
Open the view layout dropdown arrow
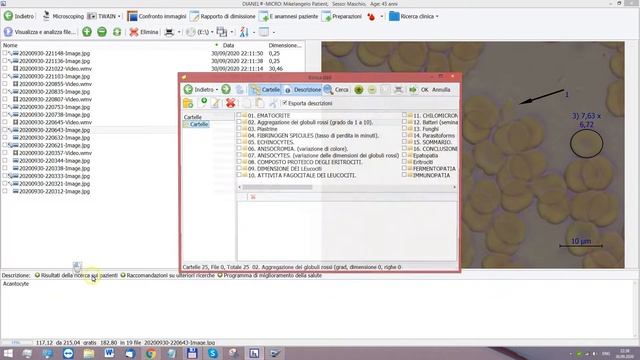click(273, 32)
